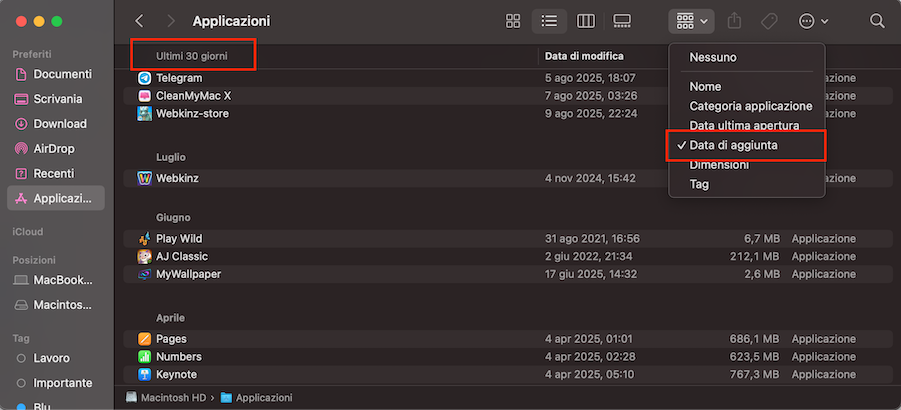Click the tag toolbar icon
Screen dimensions: 901x410
[x=769, y=21]
